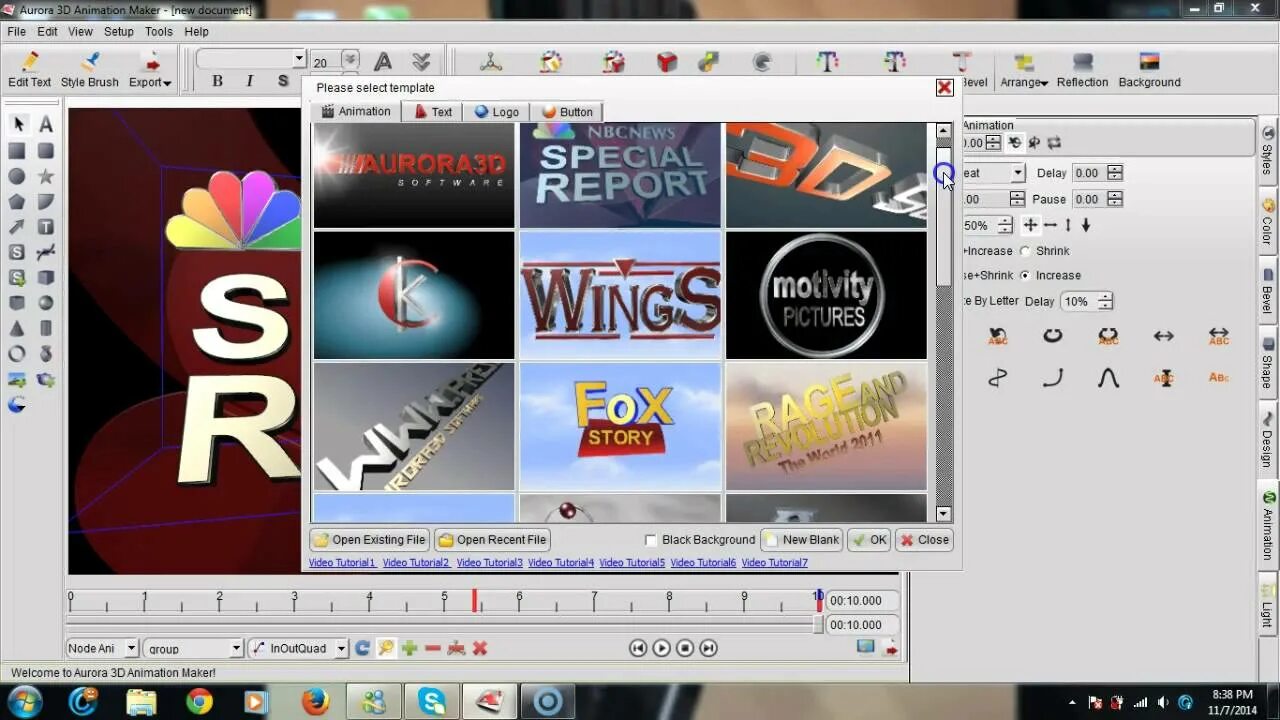The height and width of the screenshot is (720, 1280).
Task: Confirm template with OK button
Action: 868,540
